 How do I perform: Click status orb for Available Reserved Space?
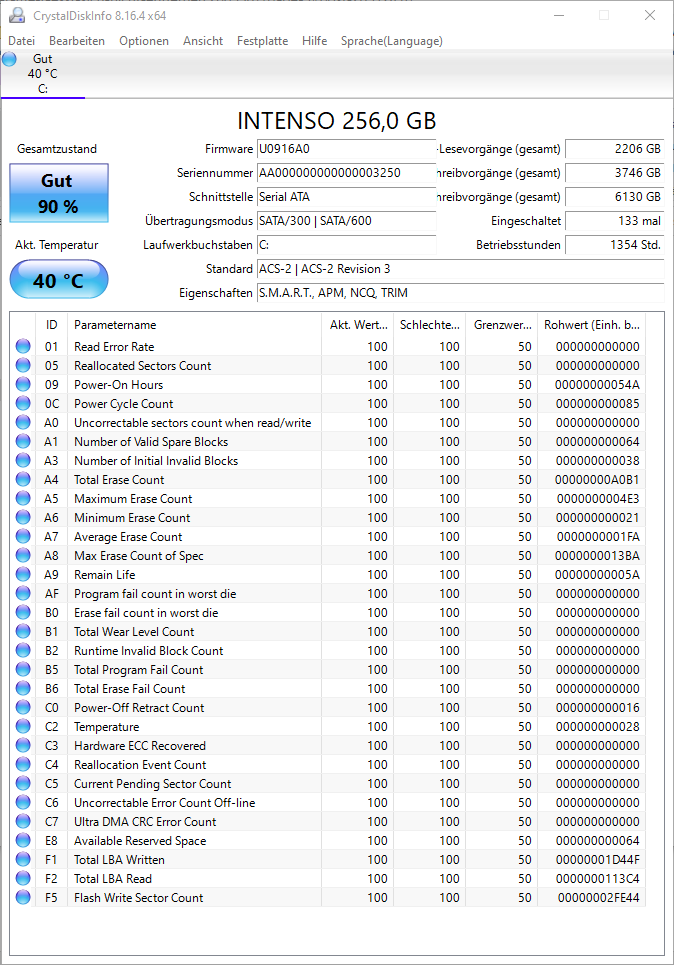23,841
